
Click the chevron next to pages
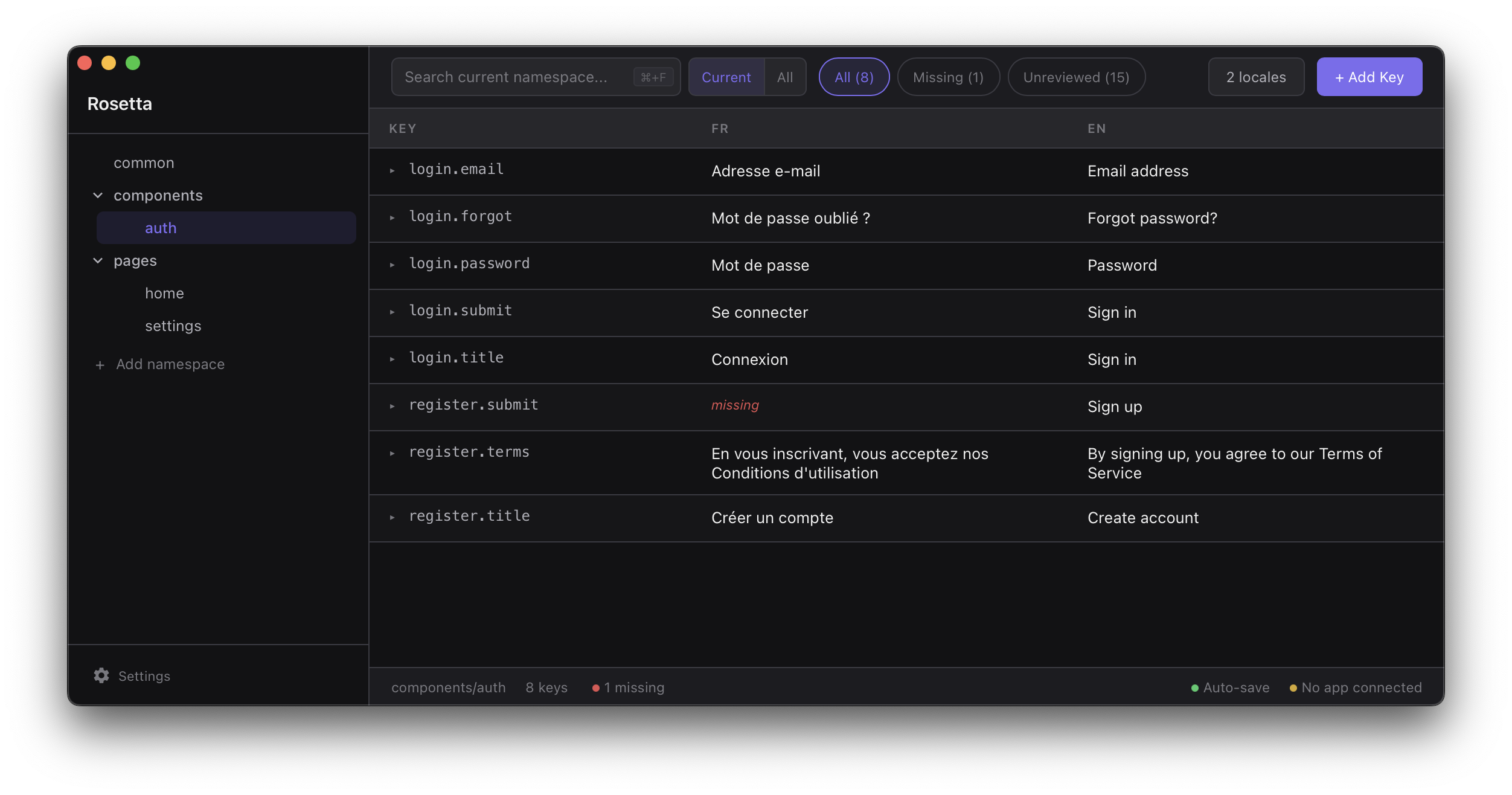tap(97, 260)
